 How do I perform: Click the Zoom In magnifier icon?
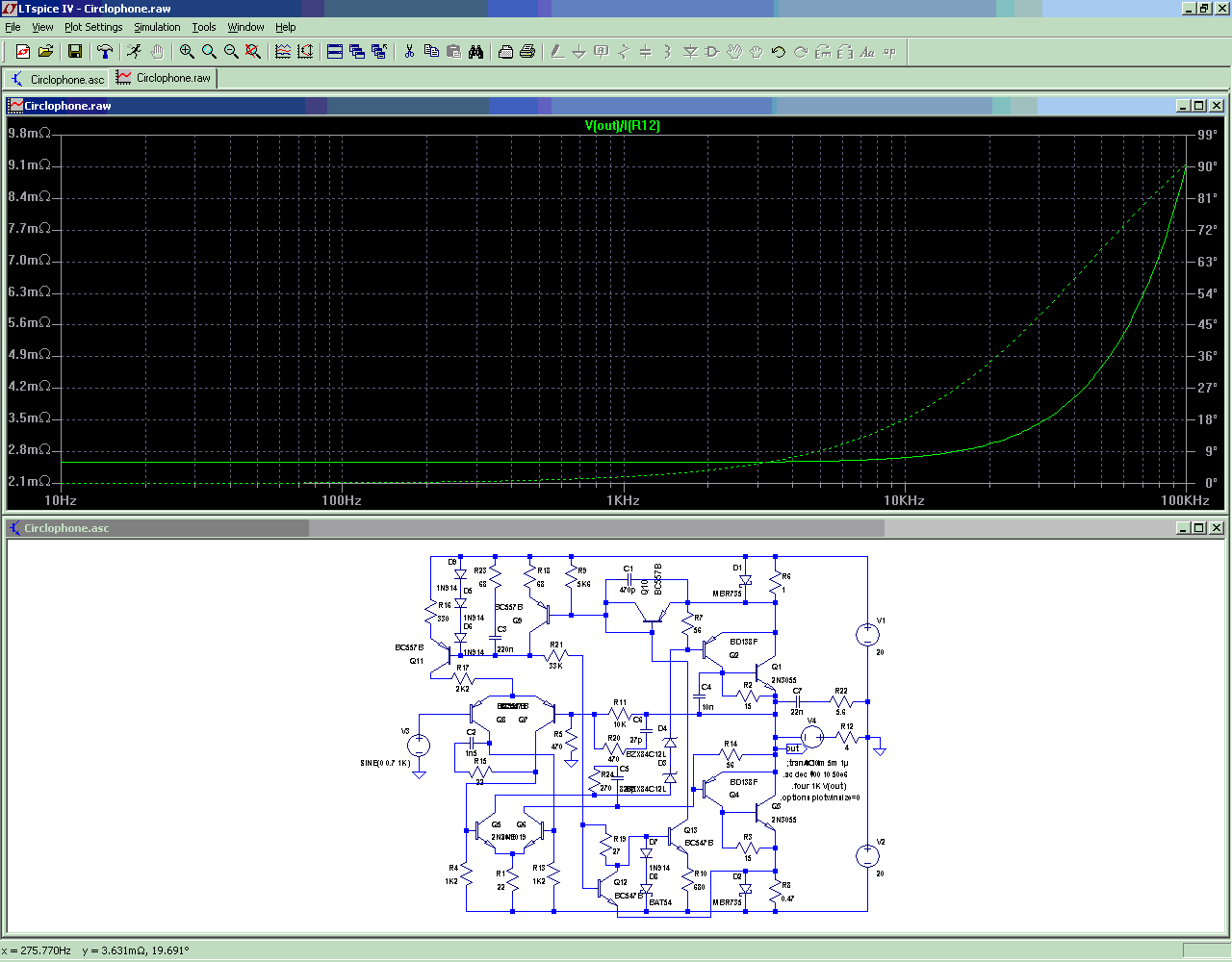coord(187,52)
